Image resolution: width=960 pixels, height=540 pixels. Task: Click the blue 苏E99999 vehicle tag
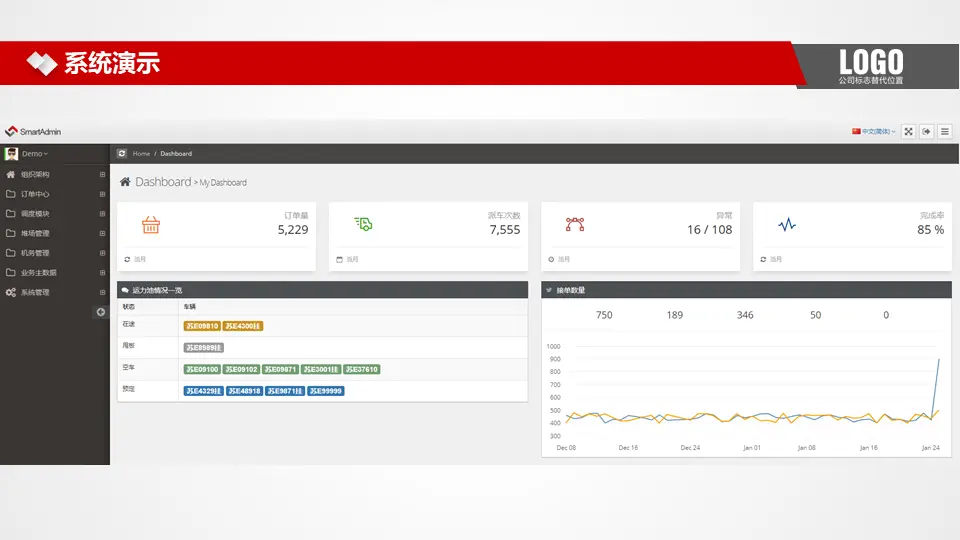[326, 391]
